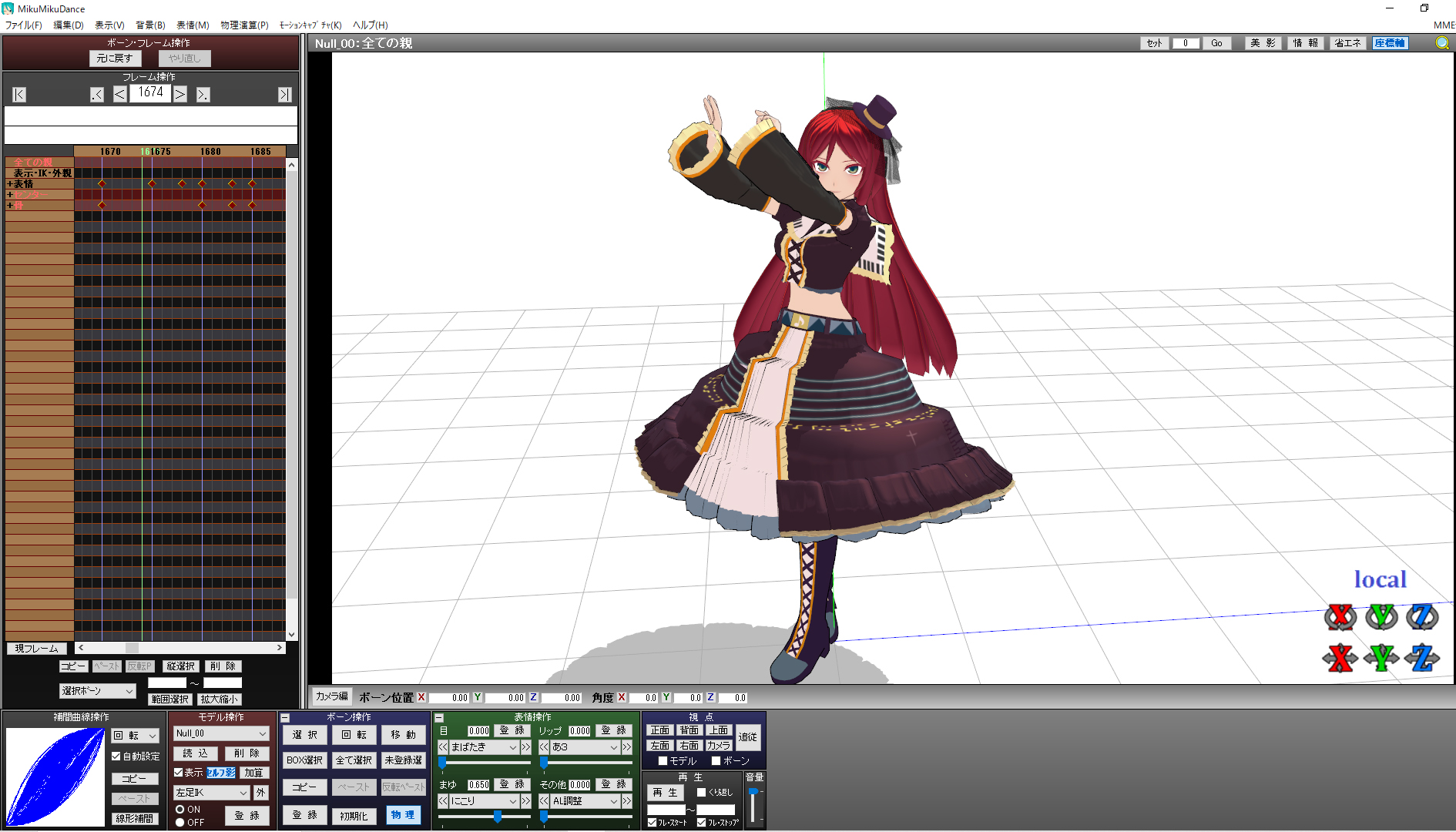The width and height of the screenshot is (1456, 832).
Task: Click the 物理 physics button
Action: pyautogui.click(x=403, y=815)
